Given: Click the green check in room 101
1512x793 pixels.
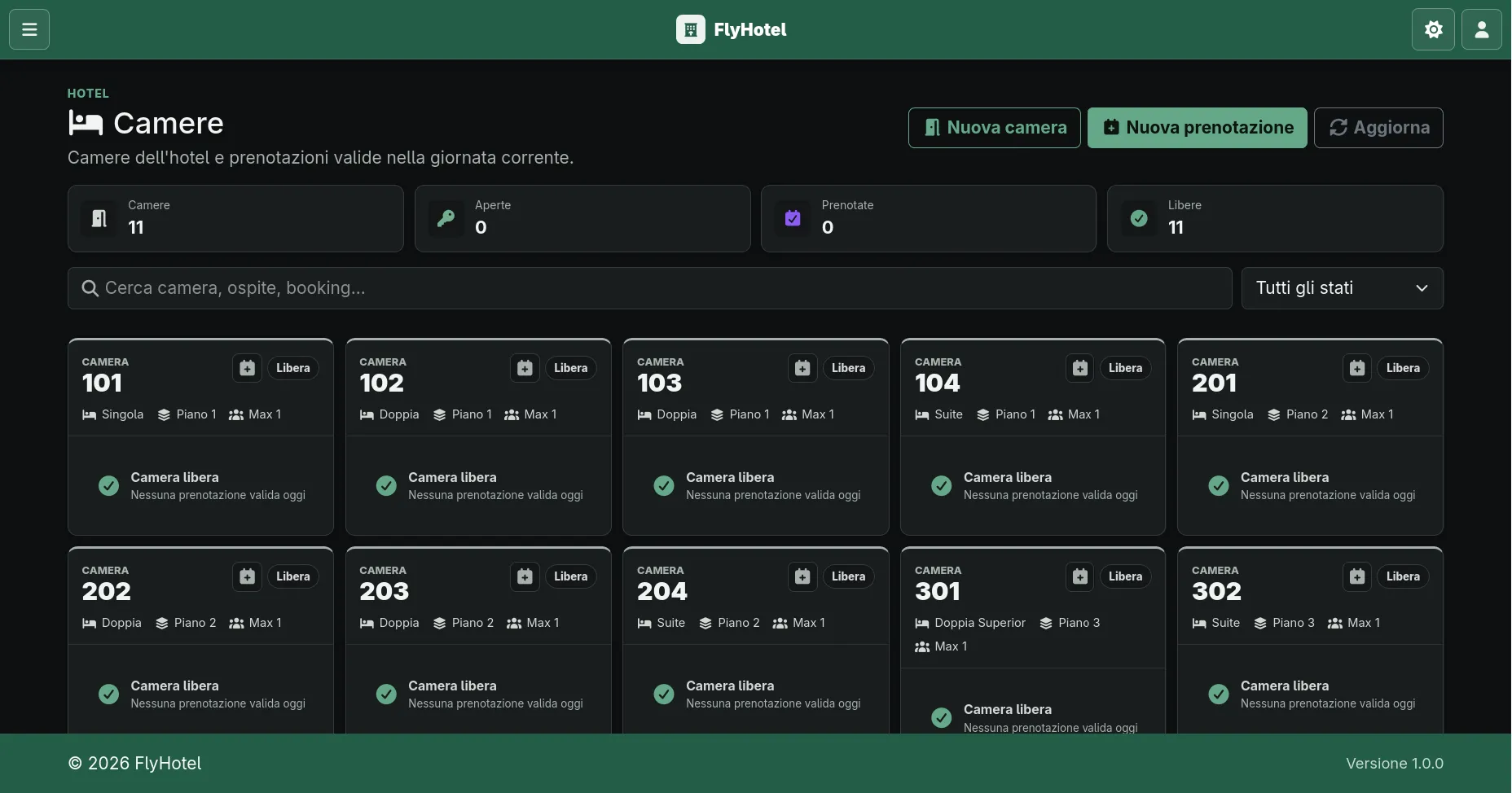Looking at the screenshot, I should 108,486.
